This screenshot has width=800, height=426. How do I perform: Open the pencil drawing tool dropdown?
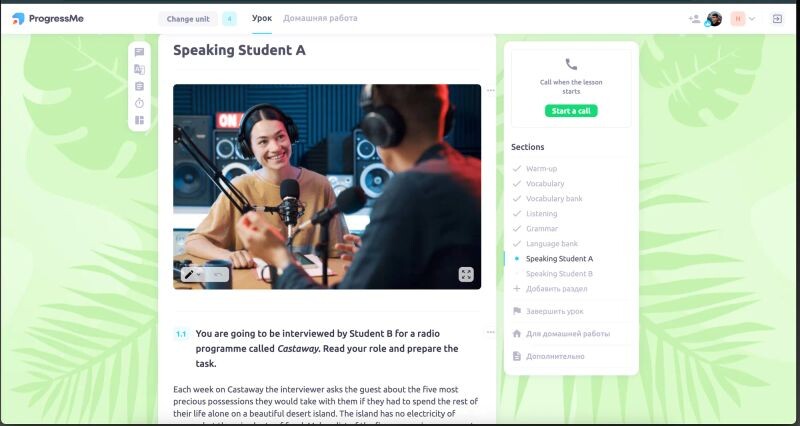click(x=192, y=275)
